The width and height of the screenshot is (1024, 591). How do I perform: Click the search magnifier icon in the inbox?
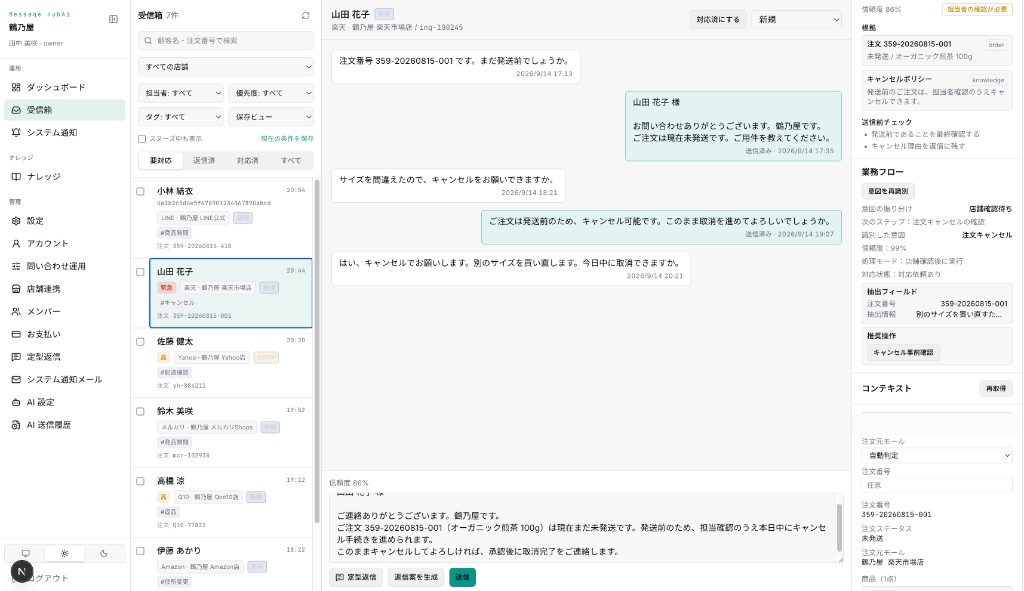(x=148, y=40)
